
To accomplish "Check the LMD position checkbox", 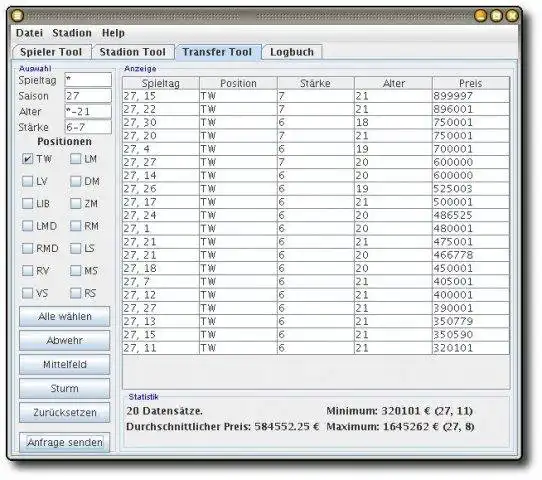I will tap(27, 226).
